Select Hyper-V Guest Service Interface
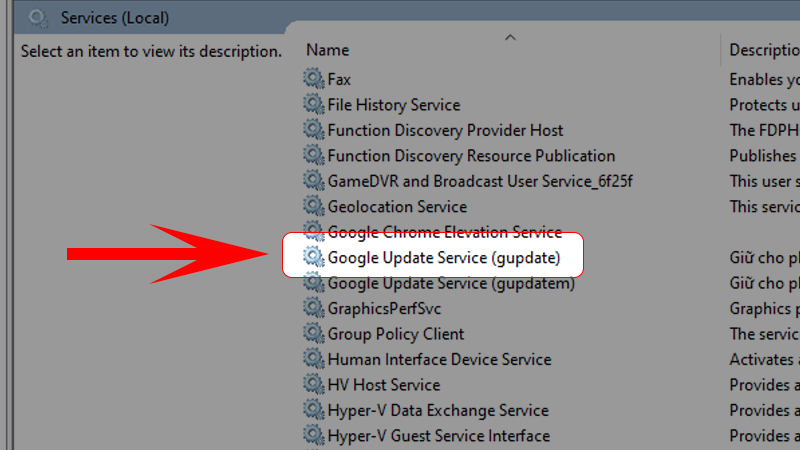 438,436
